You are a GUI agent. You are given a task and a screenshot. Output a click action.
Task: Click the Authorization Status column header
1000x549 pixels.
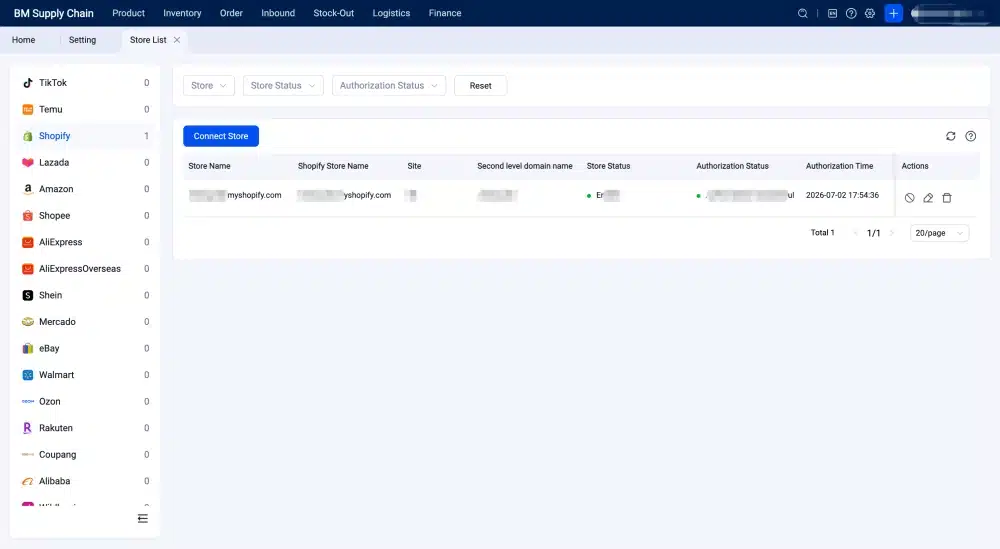pyautogui.click(x=732, y=166)
